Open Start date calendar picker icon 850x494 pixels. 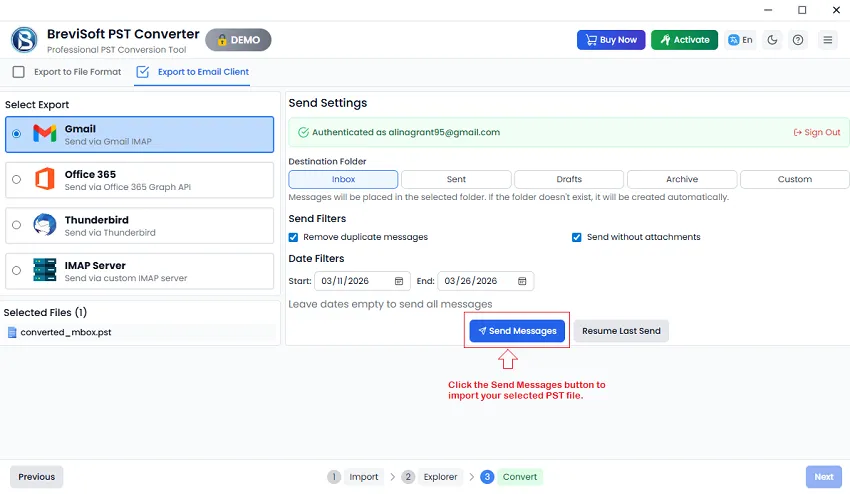pyautogui.click(x=399, y=281)
